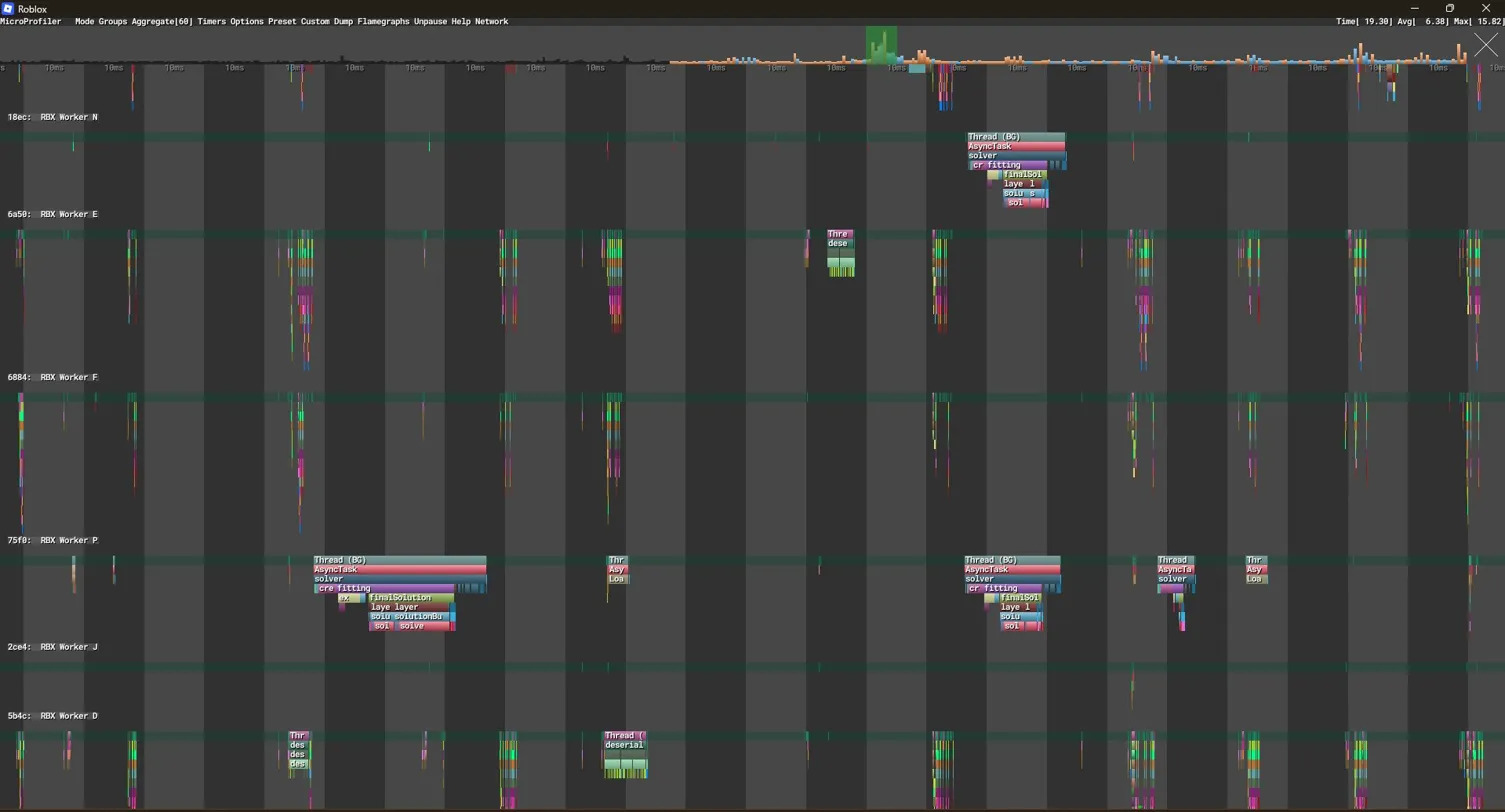1505x812 pixels.
Task: Select the '75f0: RBX Worker P' thread label
Action: 53,540
